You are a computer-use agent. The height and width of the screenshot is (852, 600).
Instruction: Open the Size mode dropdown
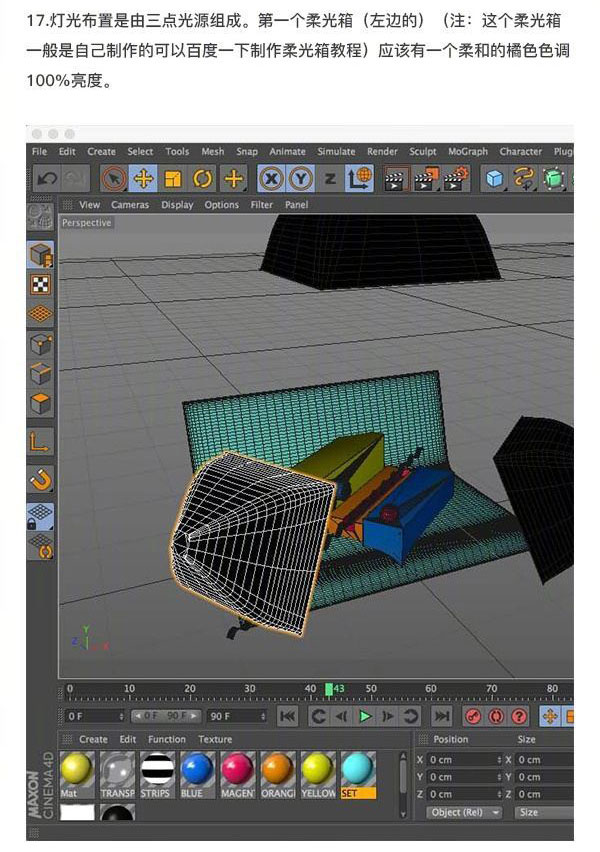point(542,812)
